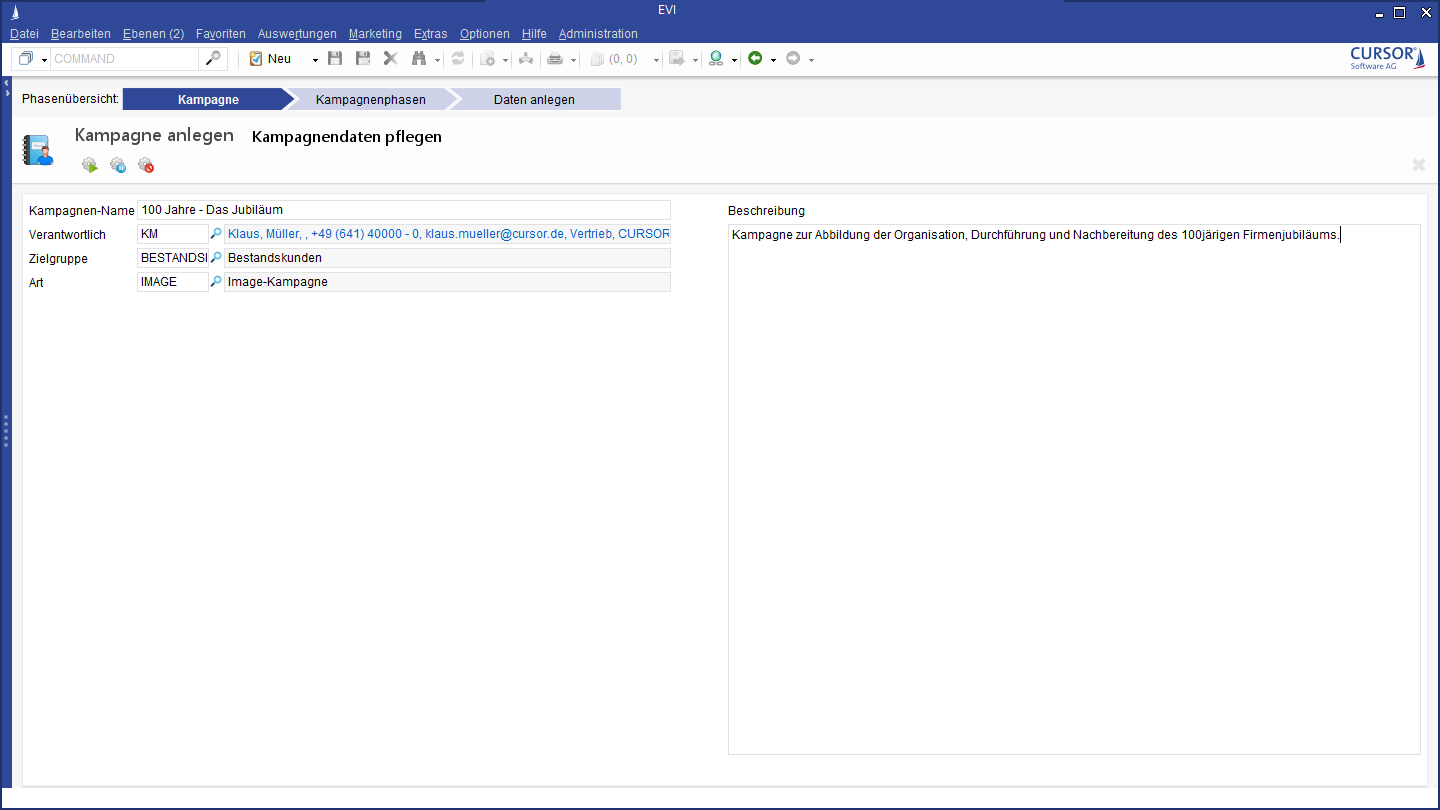The width and height of the screenshot is (1440, 810).
Task: Click the green back arrow icon
Action: 755,59
